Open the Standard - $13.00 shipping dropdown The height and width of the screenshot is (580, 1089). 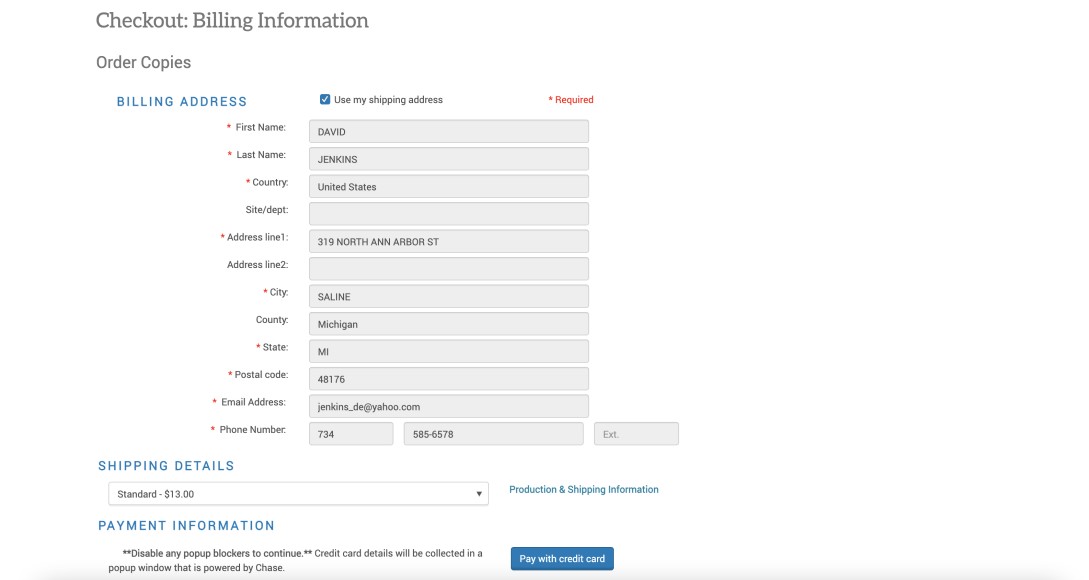(298, 494)
